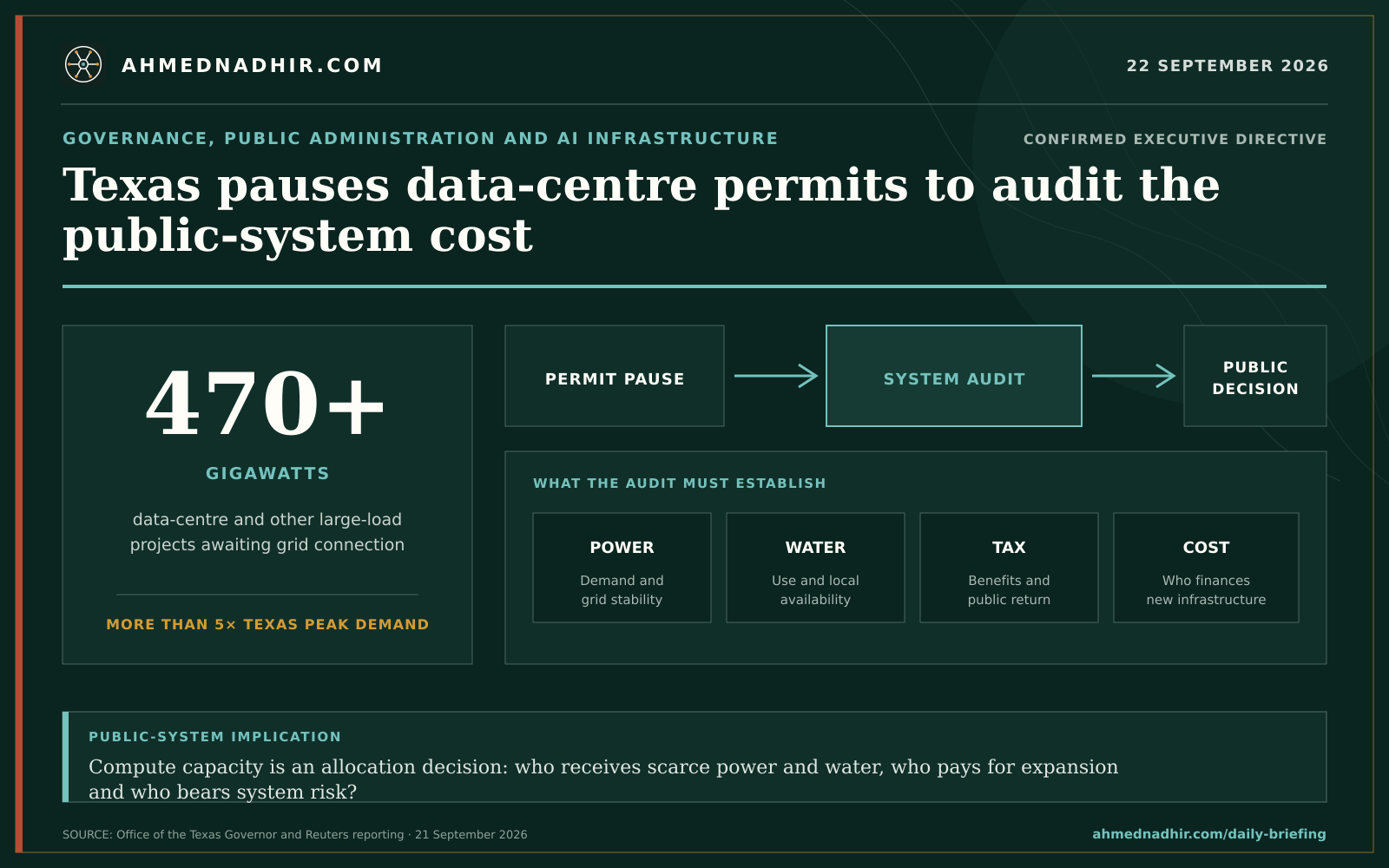Click the text 'MORE THAN 5× TEXAS PEAK DEMAND'
The height and width of the screenshot is (868, 1389).
tap(267, 624)
